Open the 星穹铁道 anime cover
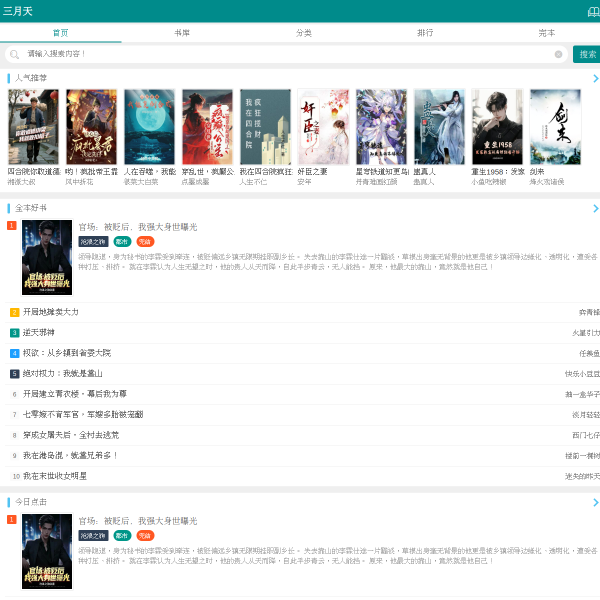The width and height of the screenshot is (600, 600). pos(382,127)
